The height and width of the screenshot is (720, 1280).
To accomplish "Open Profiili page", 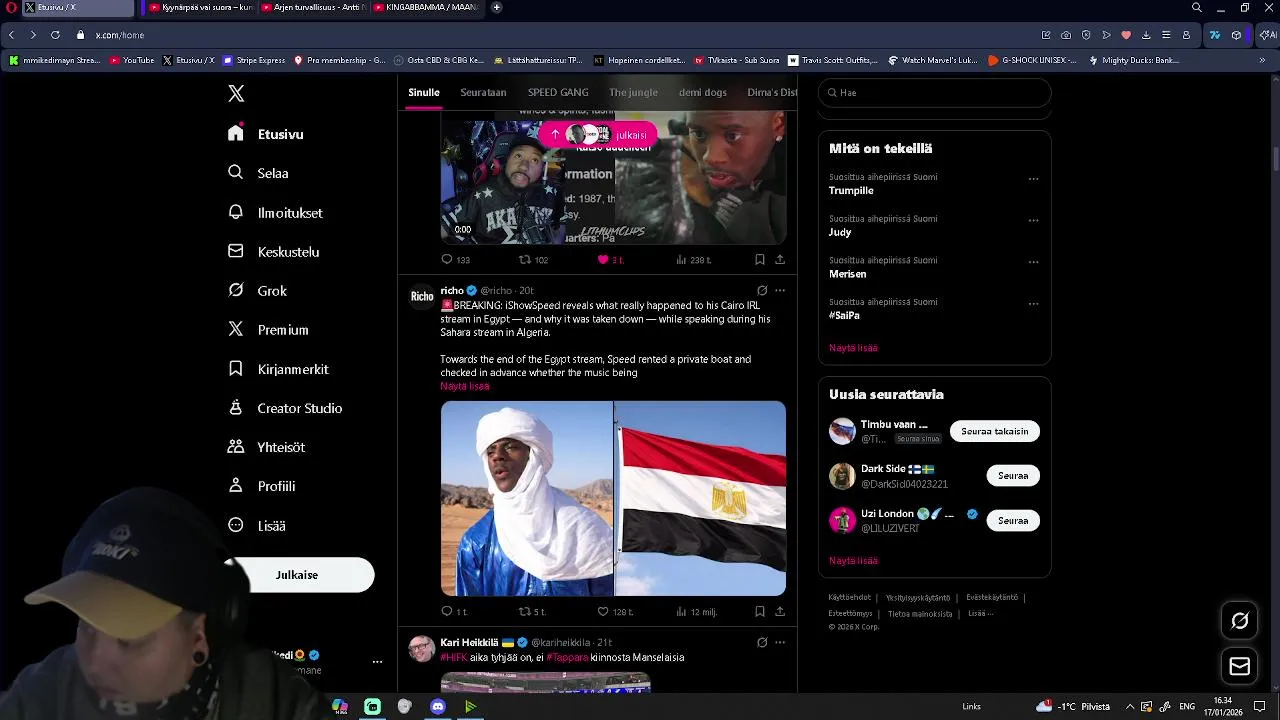I will (261, 486).
